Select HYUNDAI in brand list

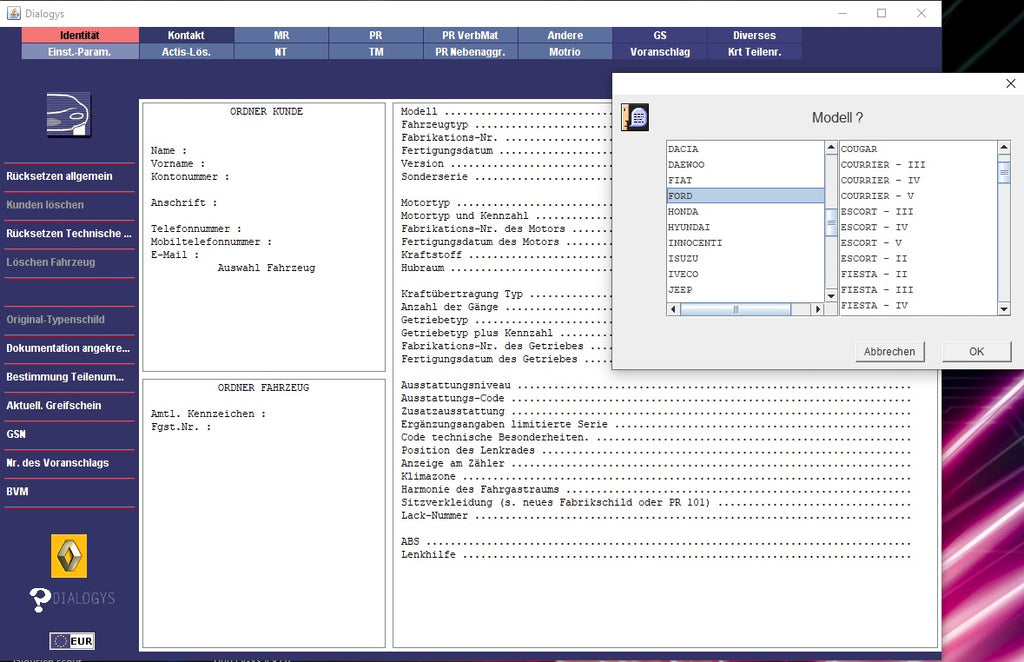point(745,227)
